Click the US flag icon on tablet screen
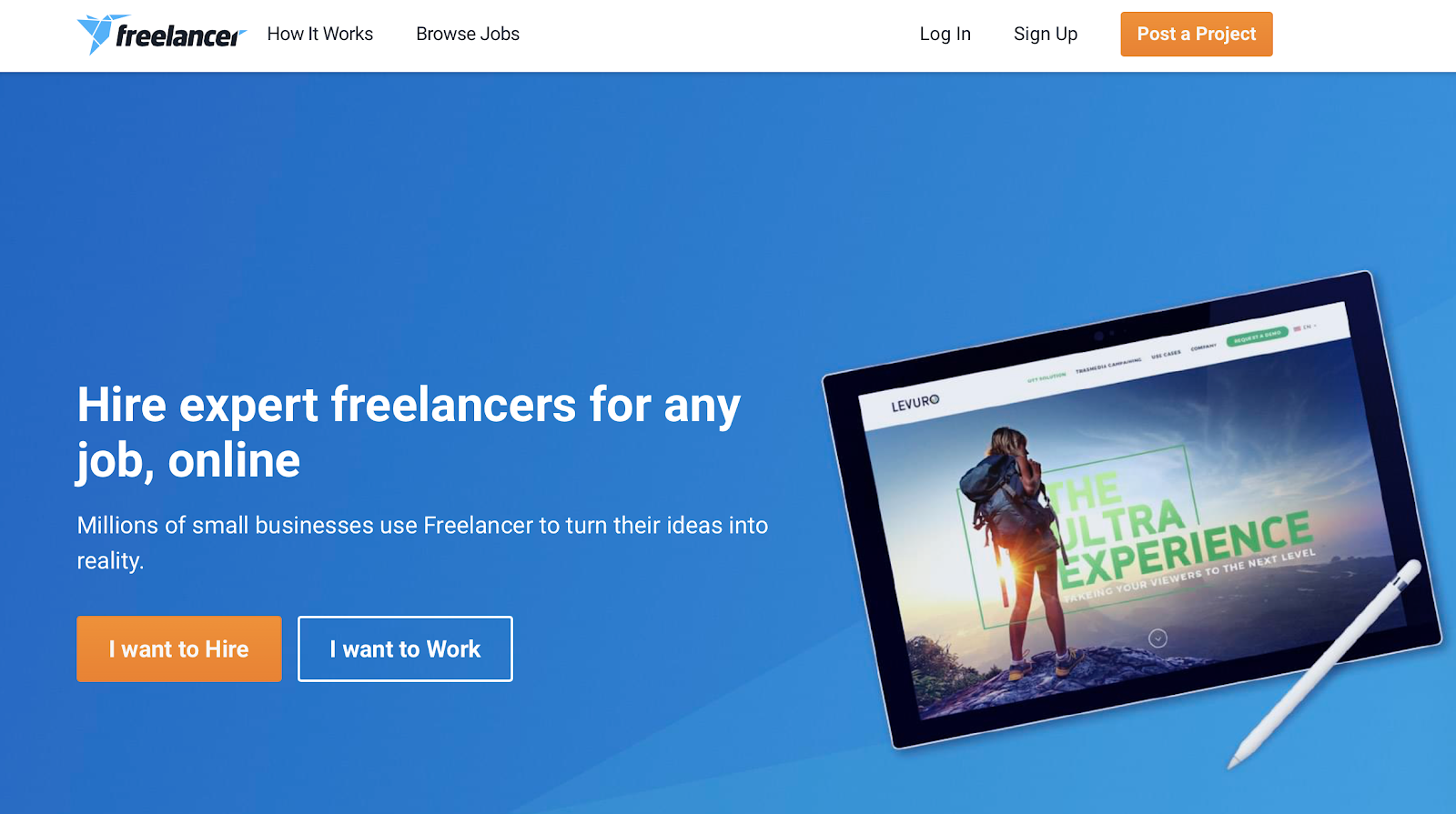Viewport: 1456px width, 814px height. (1297, 328)
